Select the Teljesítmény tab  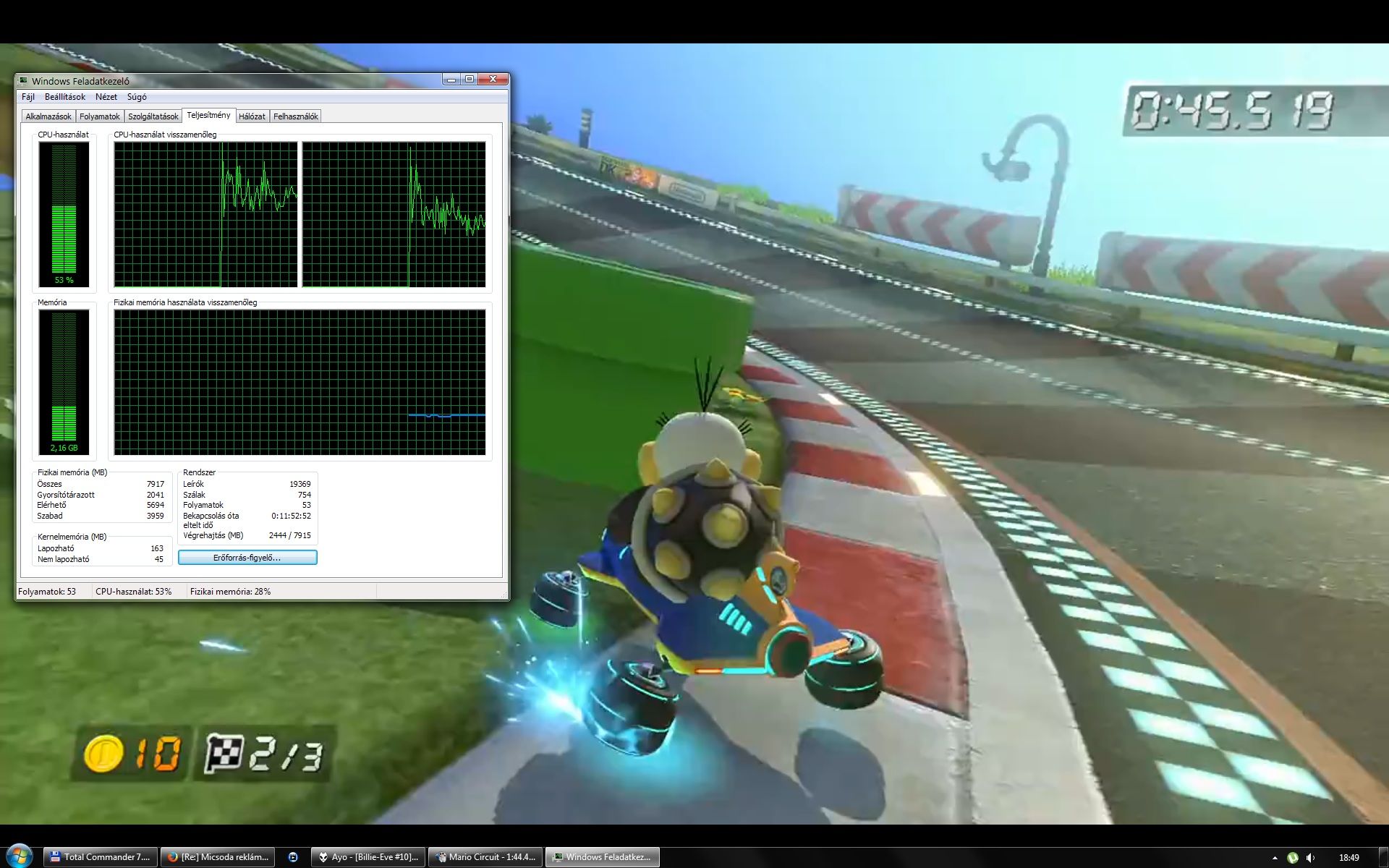208,115
